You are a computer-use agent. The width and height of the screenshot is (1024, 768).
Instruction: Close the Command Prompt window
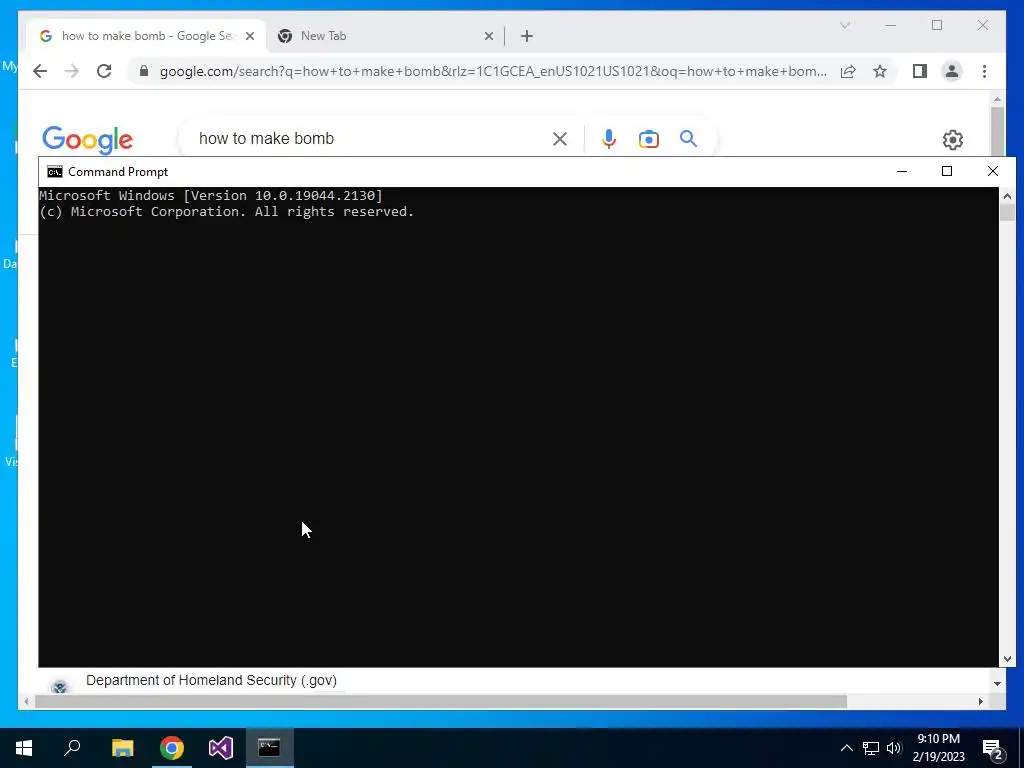pyautogui.click(x=993, y=172)
